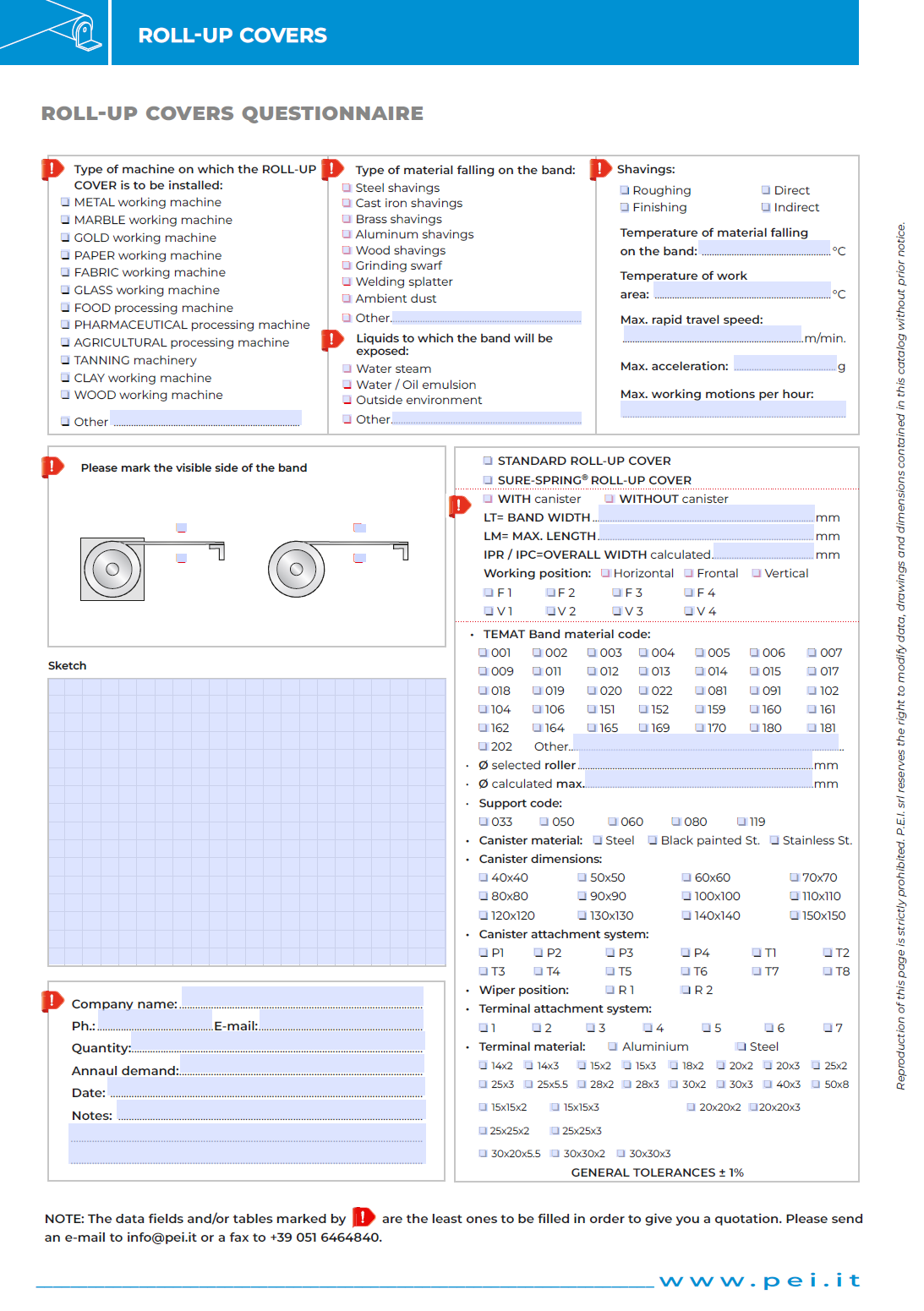Click inside the Sketch grid area
This screenshot has width=924, height=1311.
tap(247, 822)
